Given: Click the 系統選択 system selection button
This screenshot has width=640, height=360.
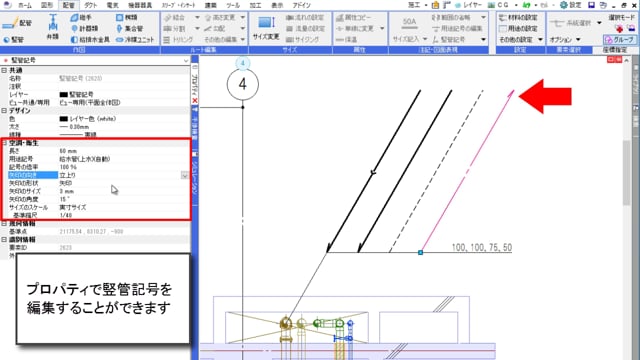Looking at the screenshot, I should (571, 23).
